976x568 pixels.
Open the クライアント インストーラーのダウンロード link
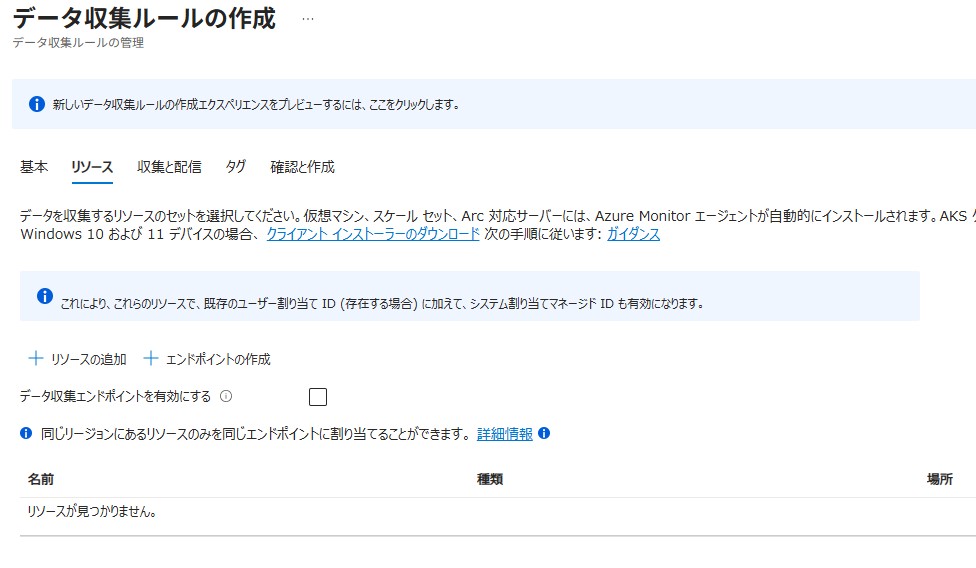click(372, 234)
